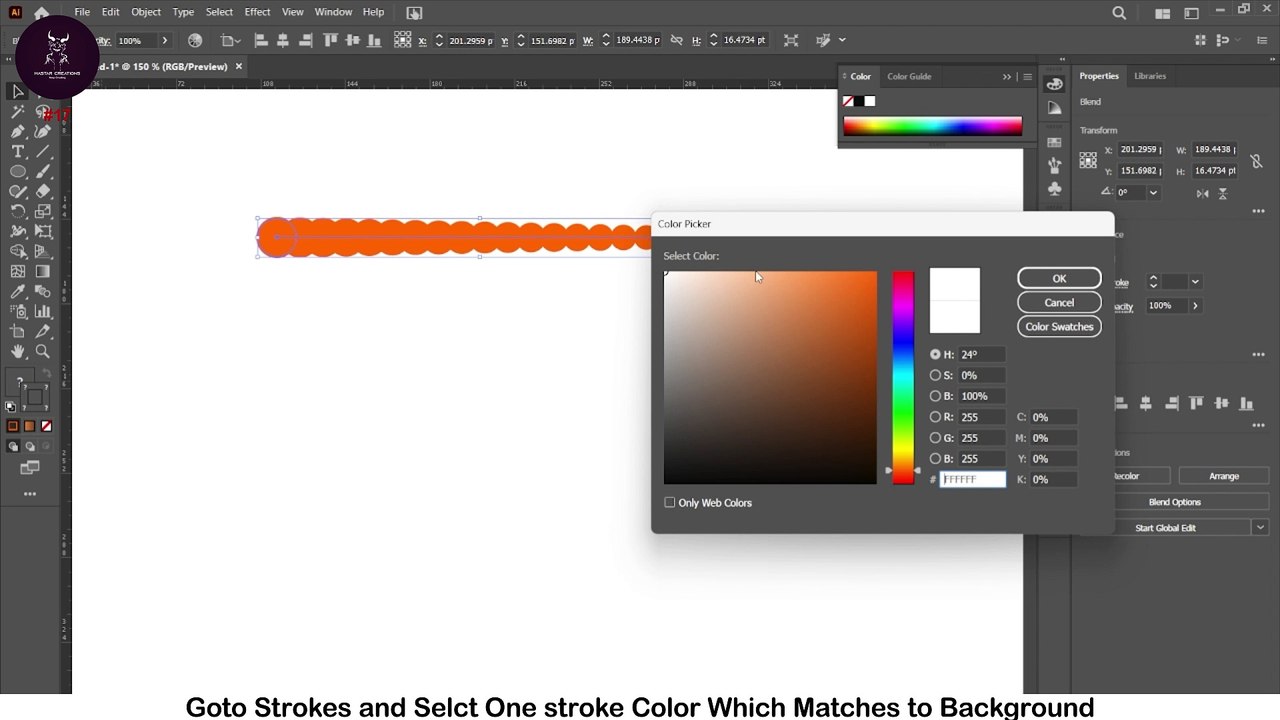Image resolution: width=1280 pixels, height=720 pixels.
Task: Select the Type tool
Action: click(x=18, y=151)
